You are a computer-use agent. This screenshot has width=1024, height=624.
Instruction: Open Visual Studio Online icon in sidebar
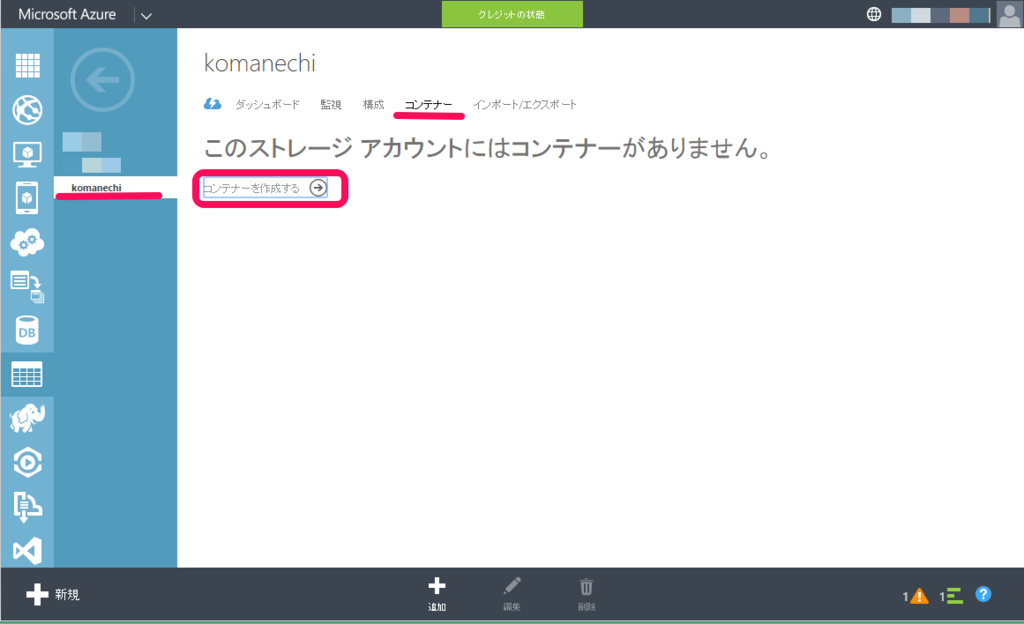[x=27, y=551]
